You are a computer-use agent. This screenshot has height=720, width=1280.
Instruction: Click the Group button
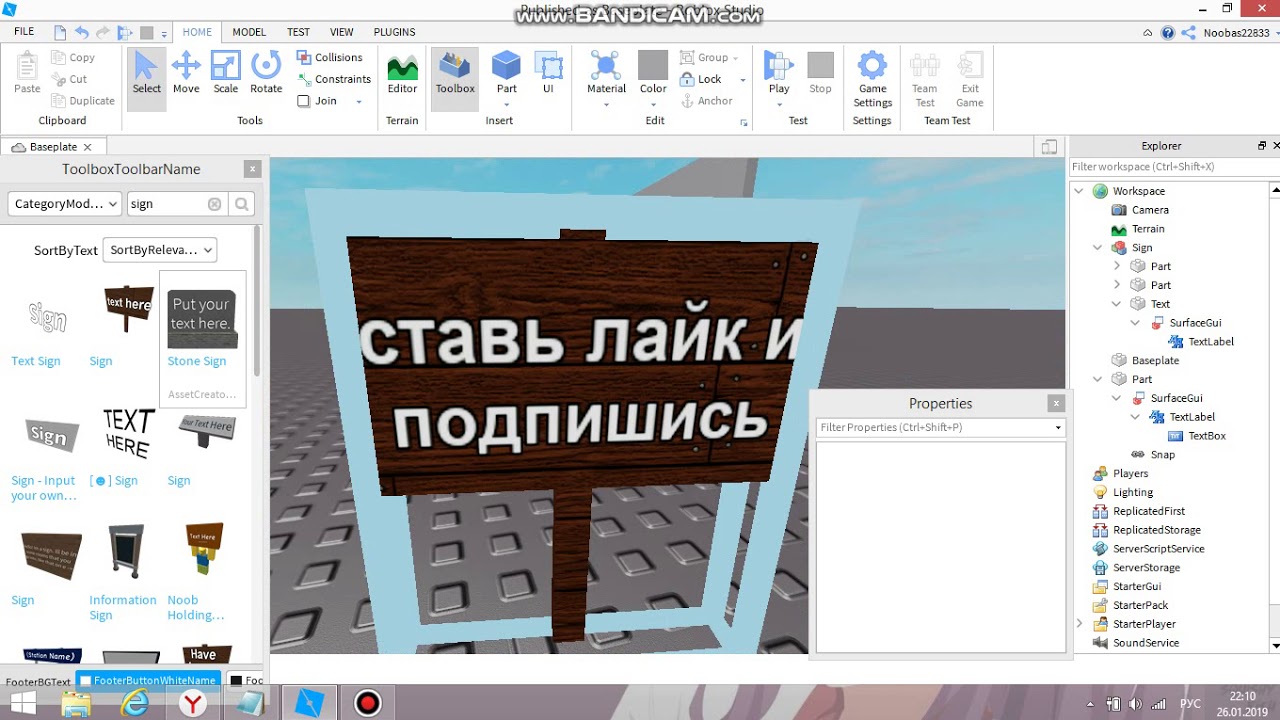704,58
